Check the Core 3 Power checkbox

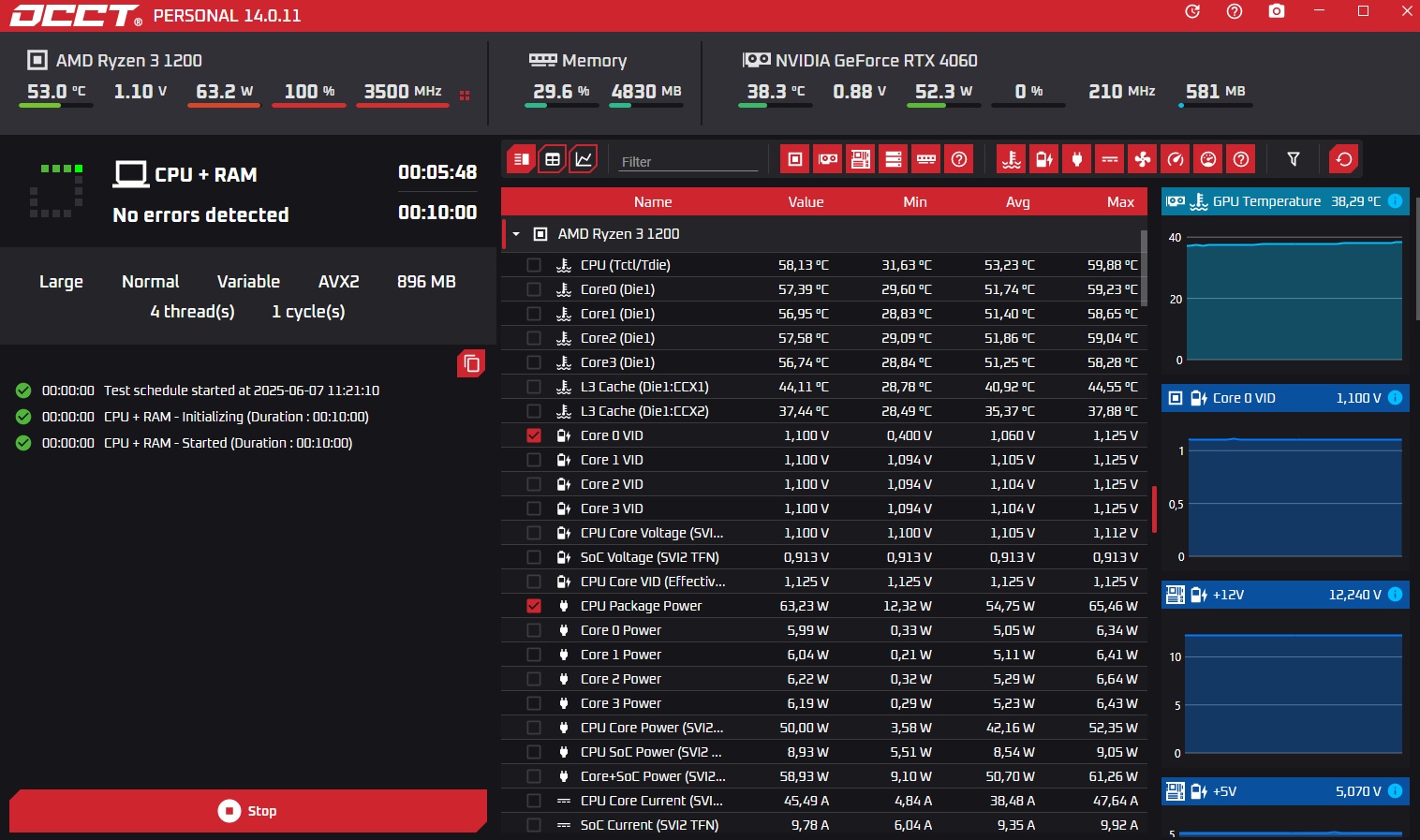(534, 703)
